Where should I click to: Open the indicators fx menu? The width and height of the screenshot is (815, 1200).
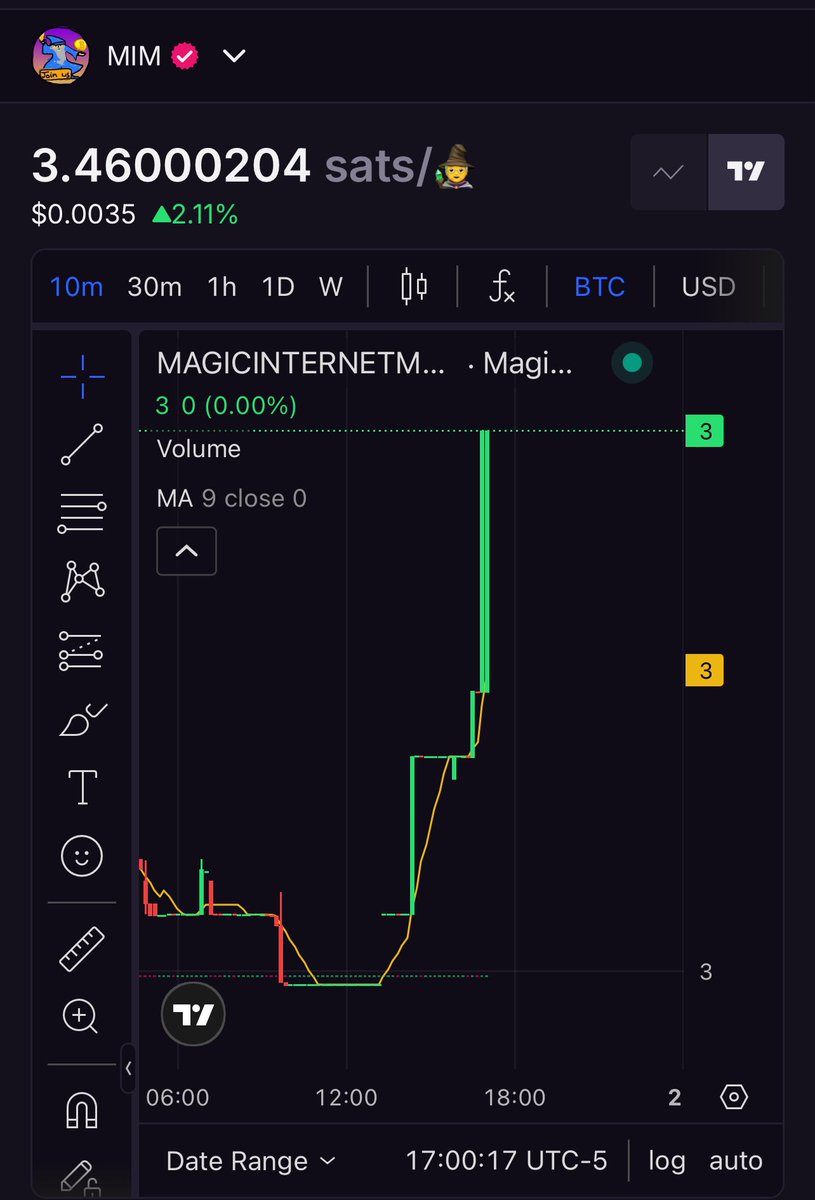coord(502,287)
